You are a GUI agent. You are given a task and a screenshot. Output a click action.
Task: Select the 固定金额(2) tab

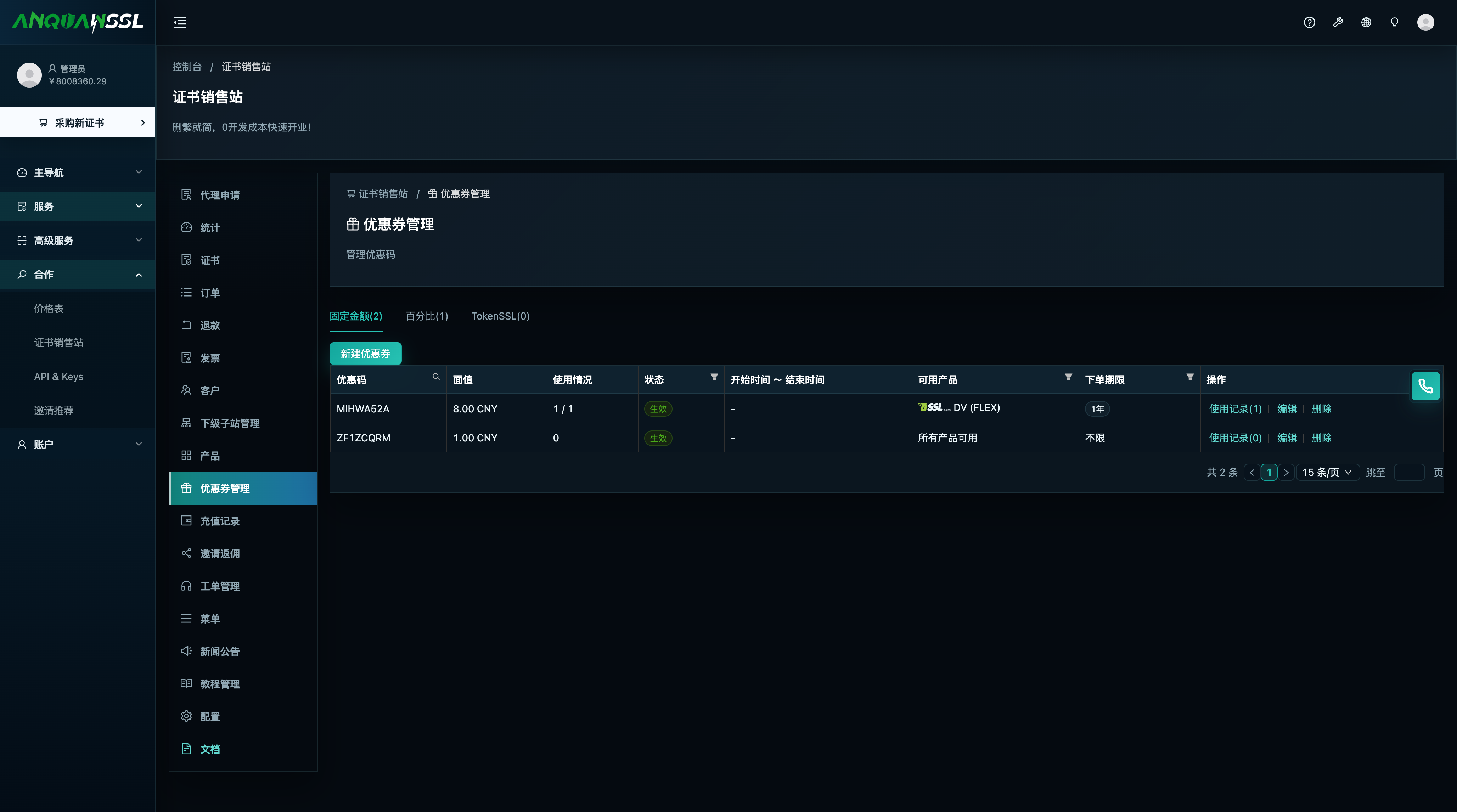(x=356, y=316)
